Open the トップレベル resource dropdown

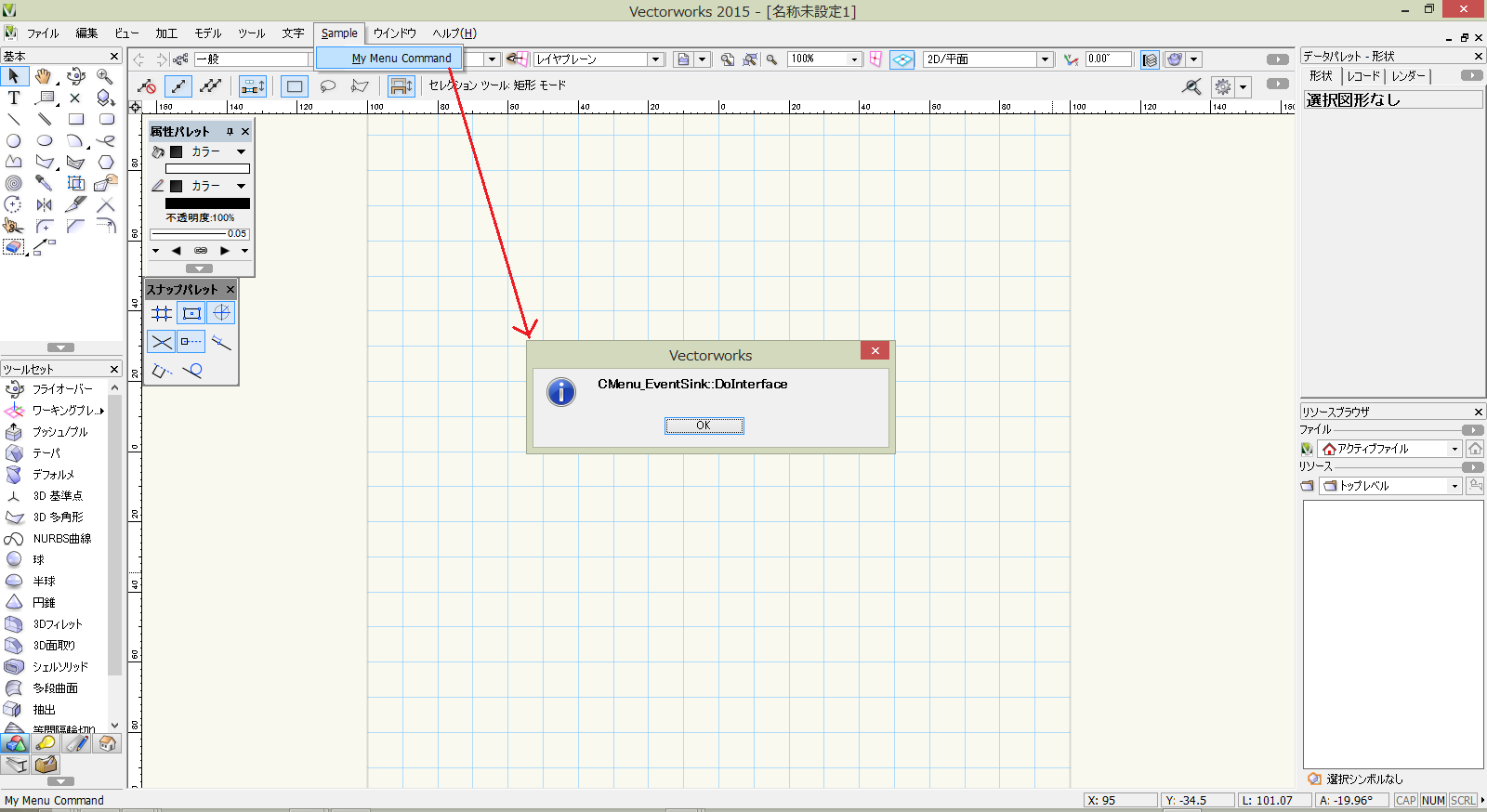tap(1454, 486)
